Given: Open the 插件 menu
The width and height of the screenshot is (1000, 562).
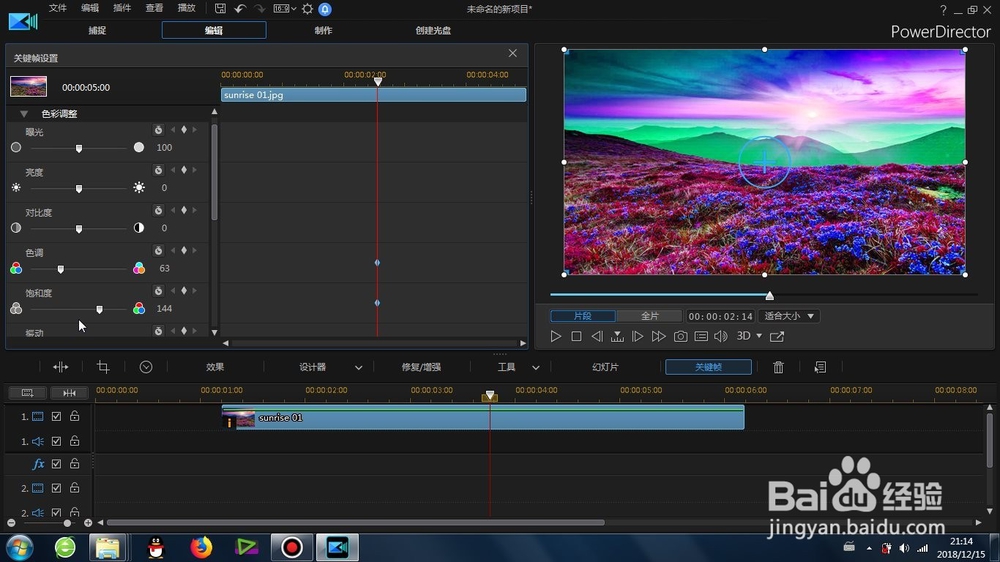Looking at the screenshot, I should coord(122,8).
